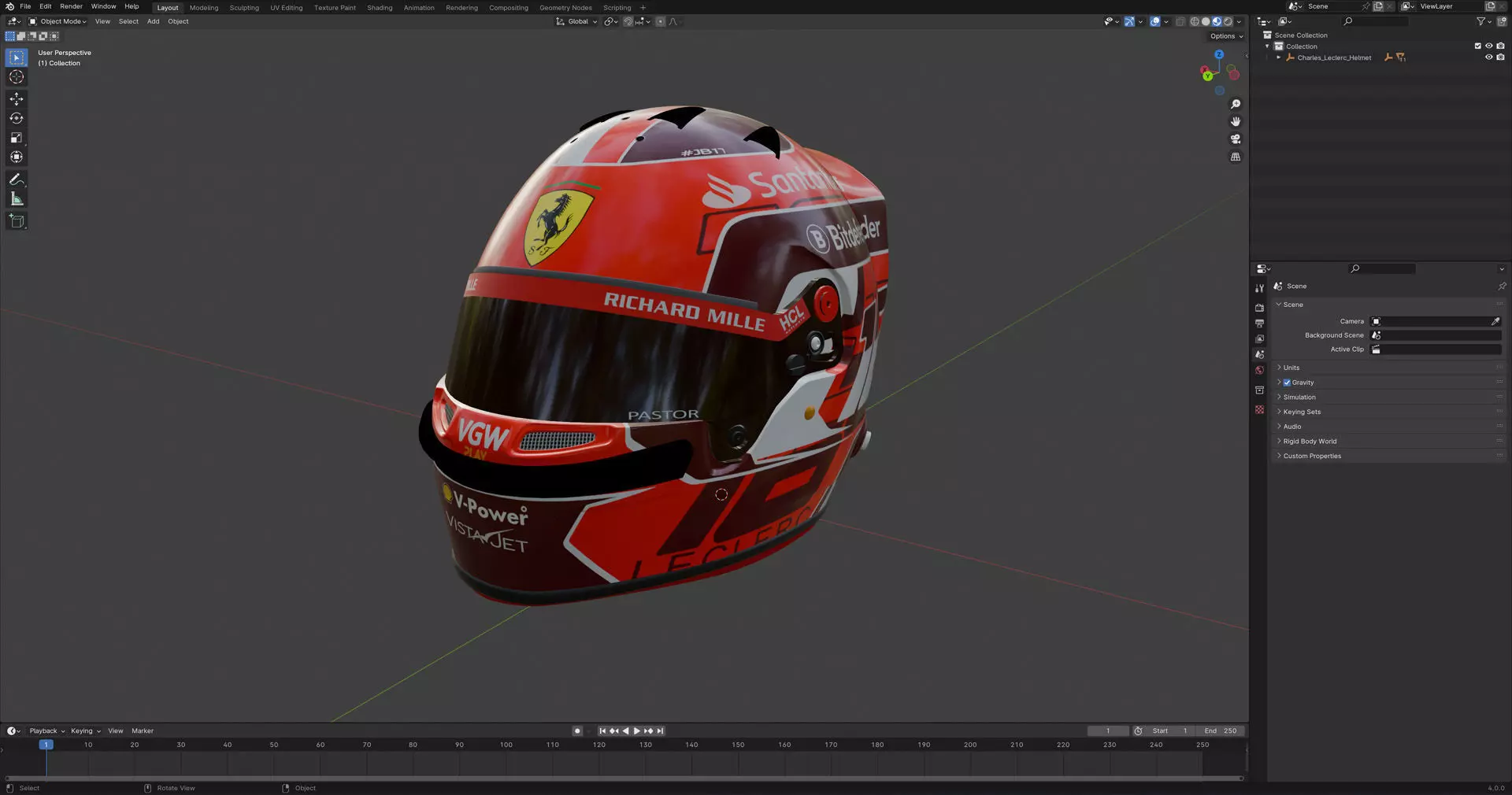Click the zoom view magnifier icon
This screenshot has width=1512, height=795.
tap(1236, 104)
